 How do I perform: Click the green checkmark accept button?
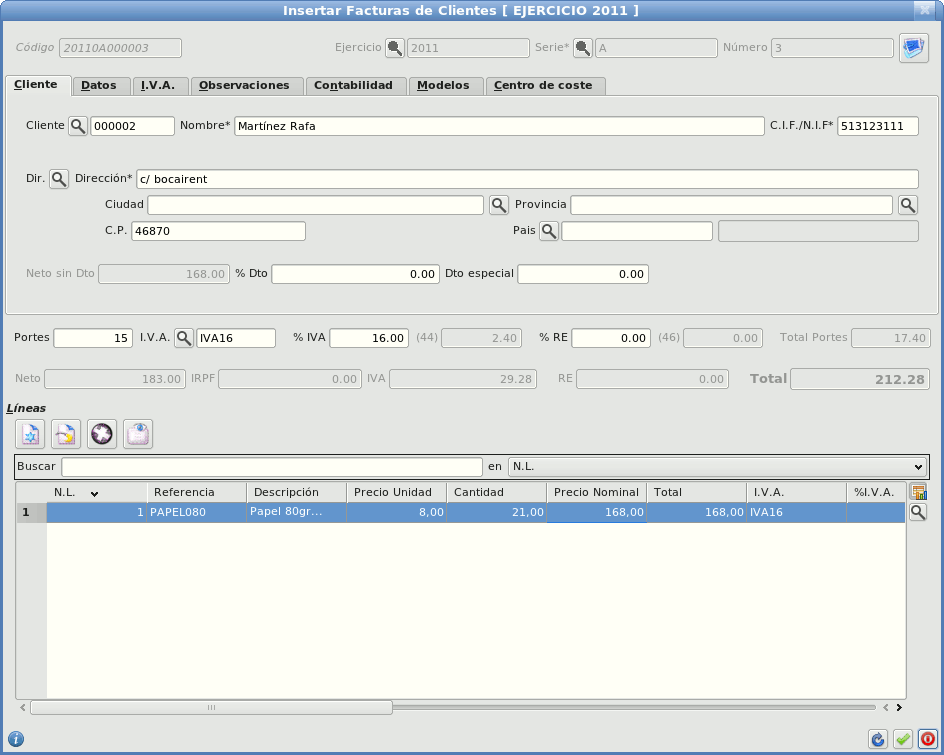[x=903, y=739]
